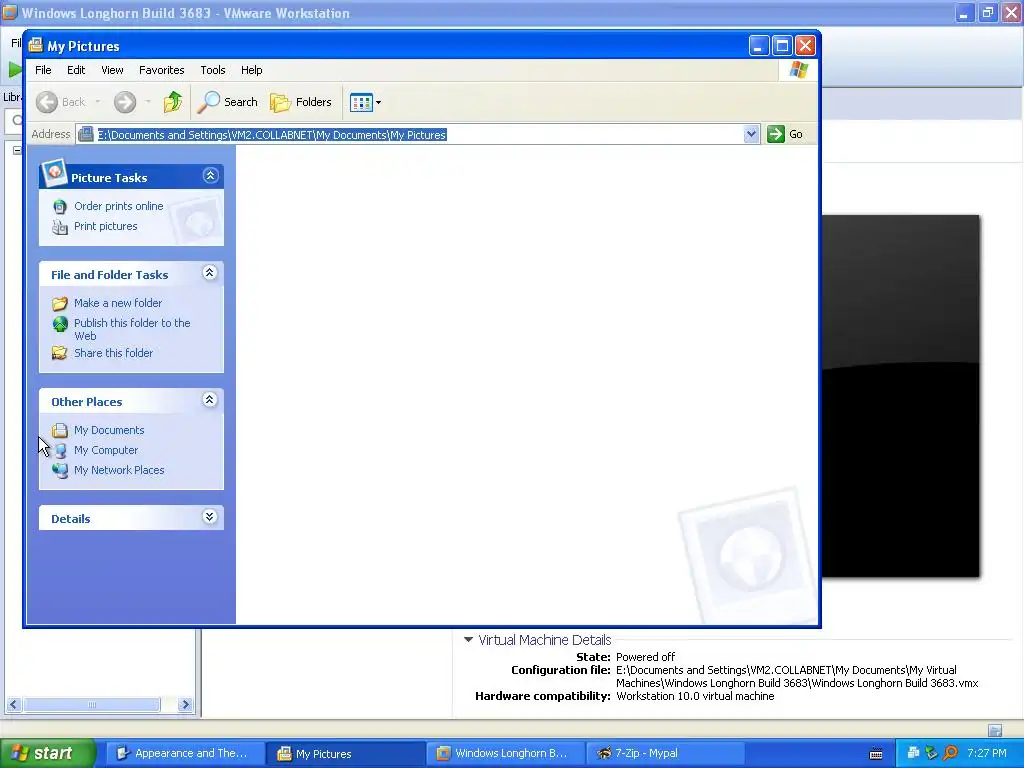Viewport: 1024px width, 768px height.
Task: Click the Share this folder icon
Action: (59, 353)
